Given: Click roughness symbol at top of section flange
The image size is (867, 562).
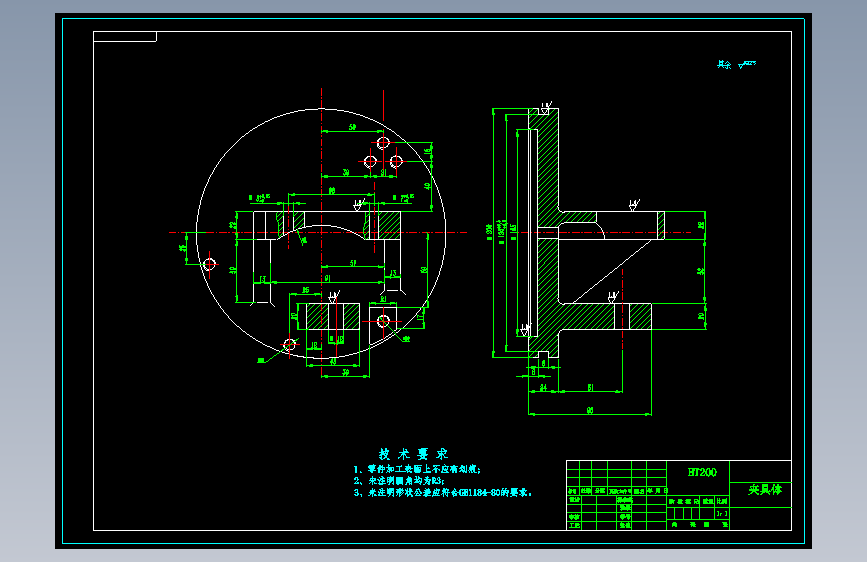Looking at the screenshot, I should (x=546, y=107).
